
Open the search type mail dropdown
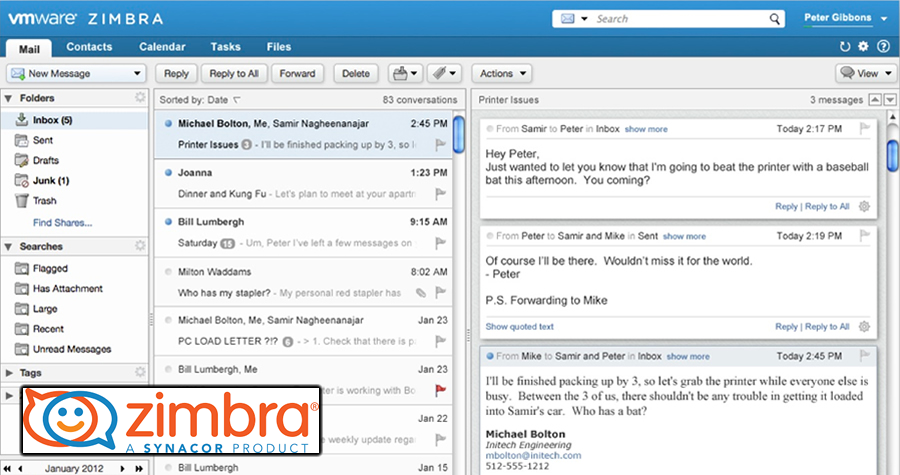[574, 19]
